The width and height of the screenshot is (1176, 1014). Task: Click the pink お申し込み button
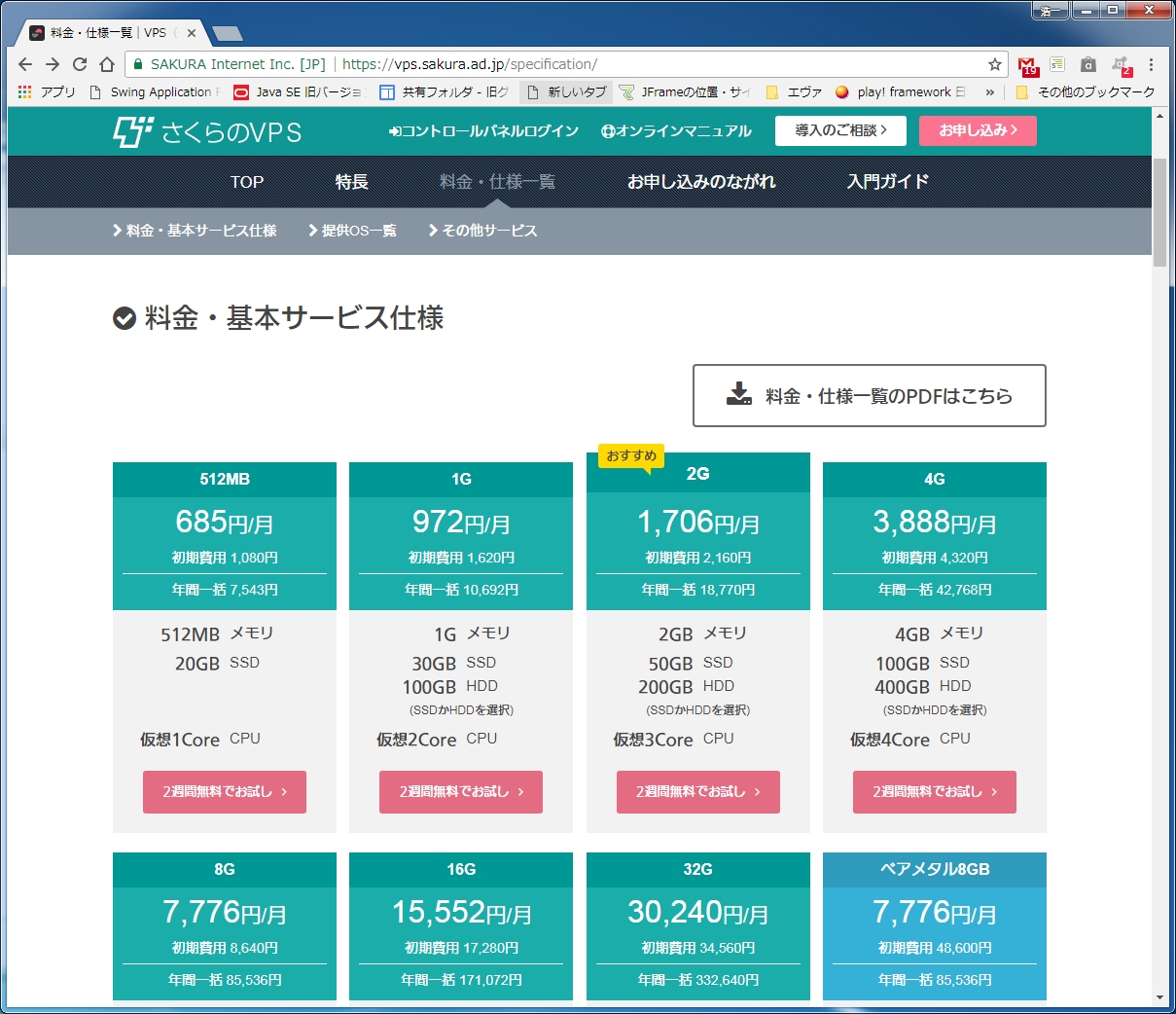pyautogui.click(x=977, y=130)
